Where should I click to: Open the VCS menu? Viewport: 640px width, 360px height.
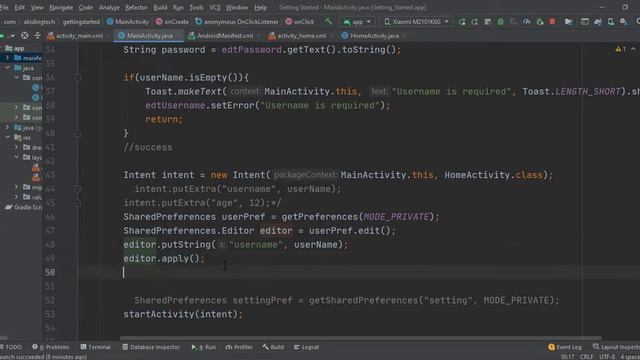pos(215,7)
